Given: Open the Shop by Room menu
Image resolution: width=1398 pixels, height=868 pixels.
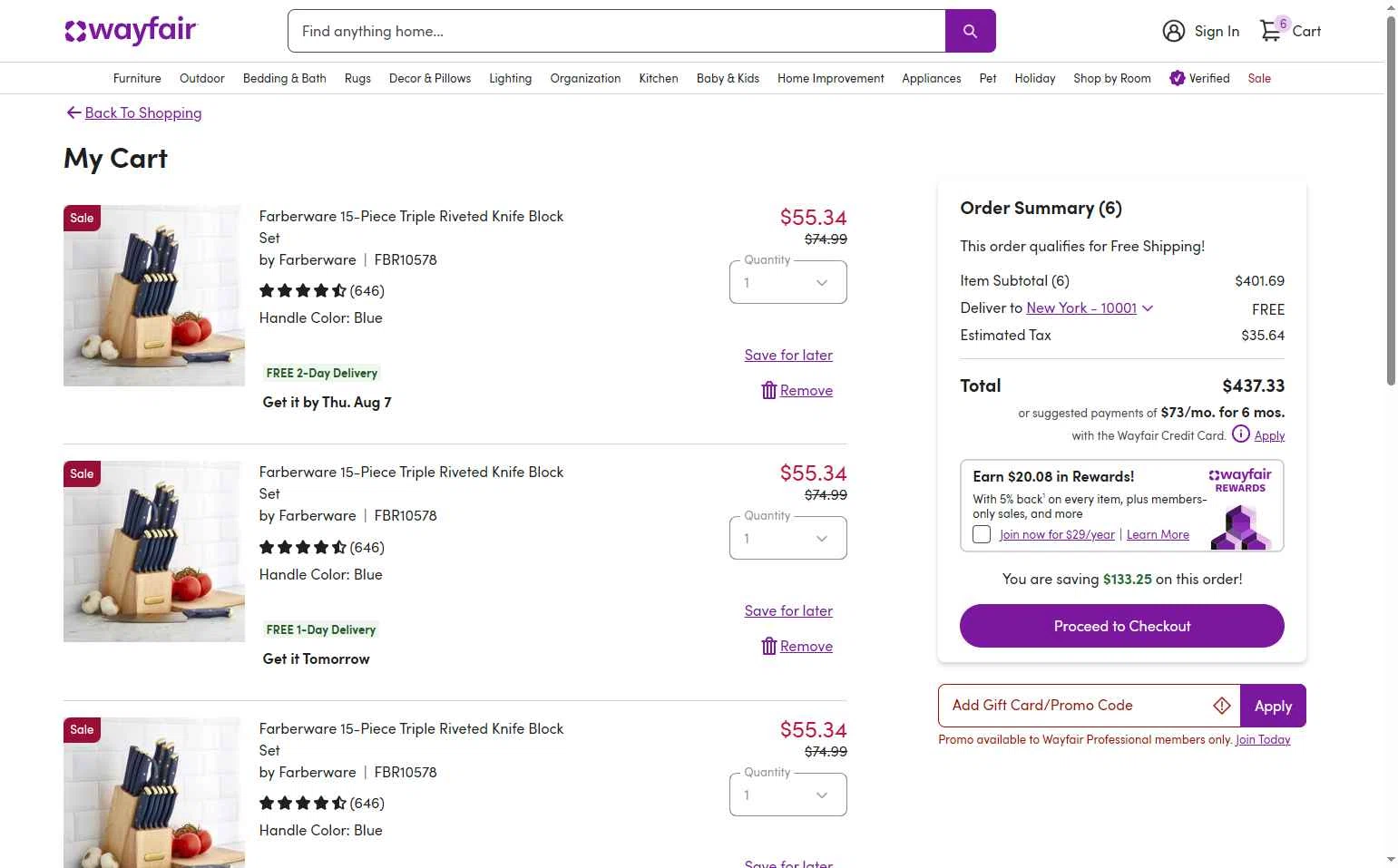Looking at the screenshot, I should point(1112,78).
